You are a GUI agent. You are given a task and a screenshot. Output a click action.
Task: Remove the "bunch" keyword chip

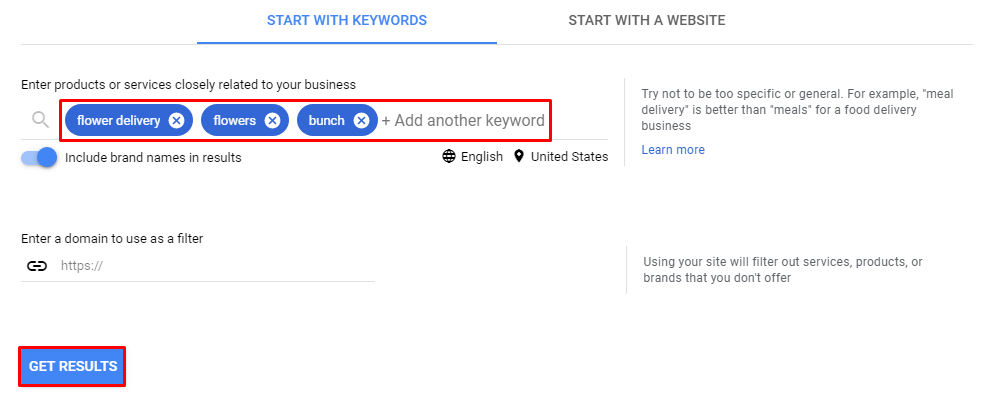click(361, 120)
